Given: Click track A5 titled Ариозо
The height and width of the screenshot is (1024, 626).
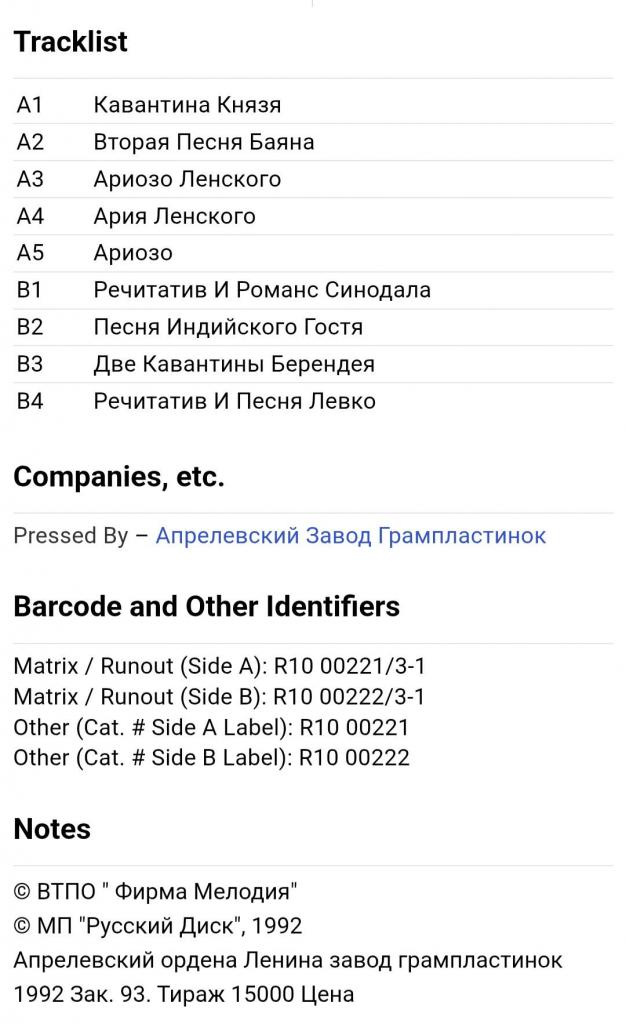Looking at the screenshot, I should pyautogui.click(x=133, y=253).
